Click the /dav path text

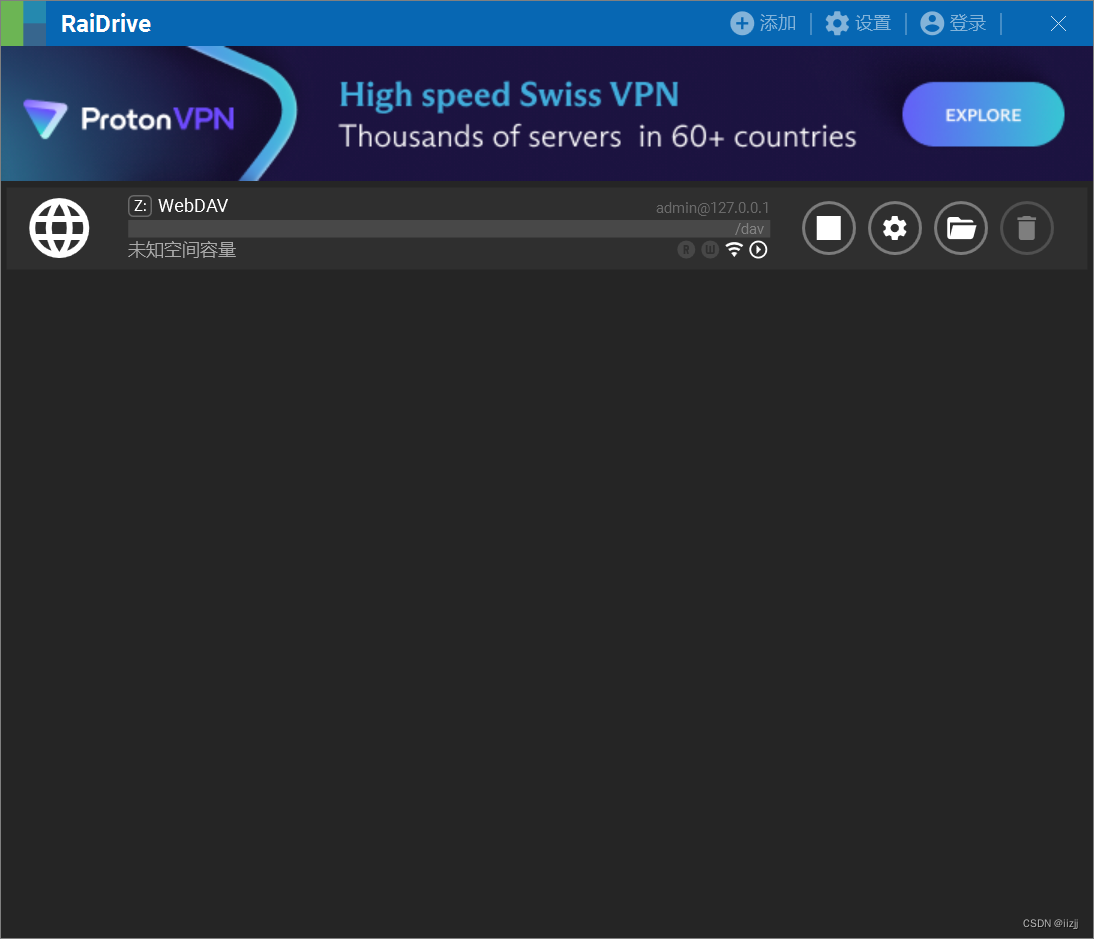(749, 229)
